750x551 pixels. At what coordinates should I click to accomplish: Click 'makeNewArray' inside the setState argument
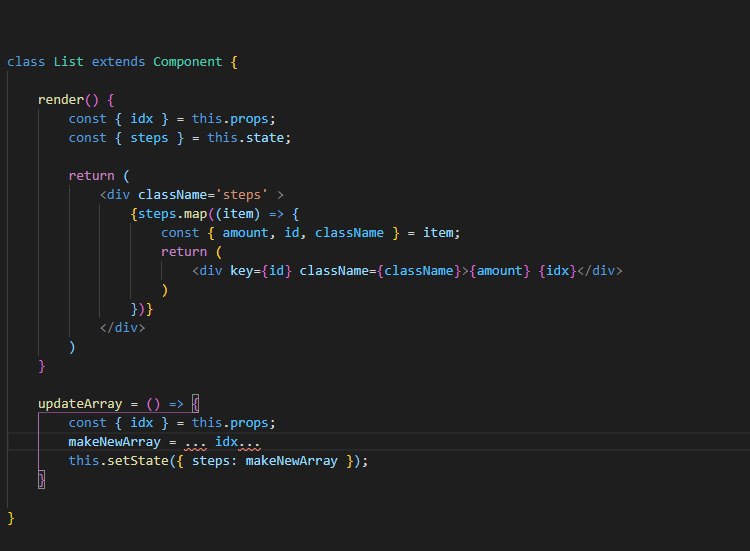pyautogui.click(x=291, y=461)
